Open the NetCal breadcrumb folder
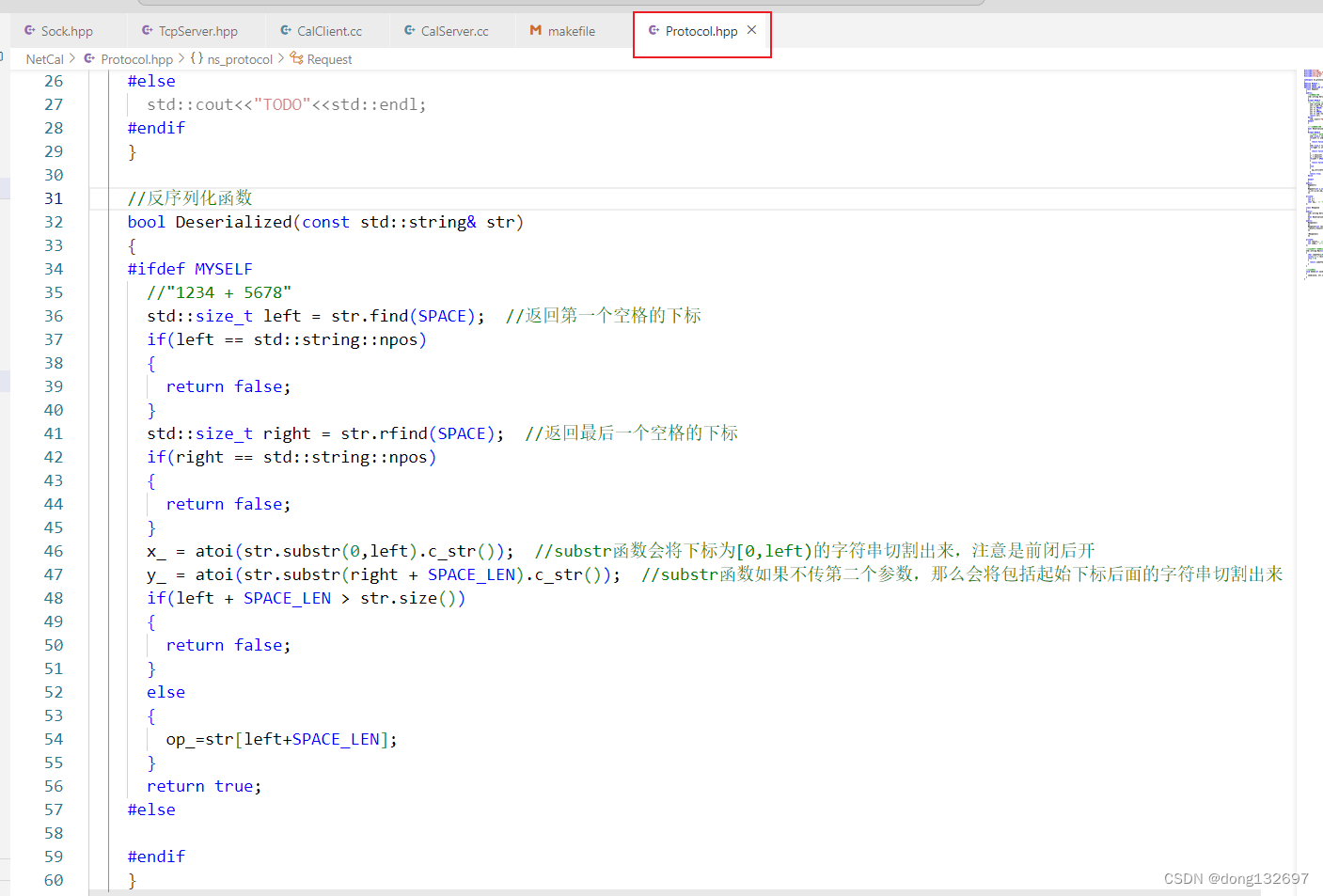The width and height of the screenshot is (1323, 896). coord(44,59)
